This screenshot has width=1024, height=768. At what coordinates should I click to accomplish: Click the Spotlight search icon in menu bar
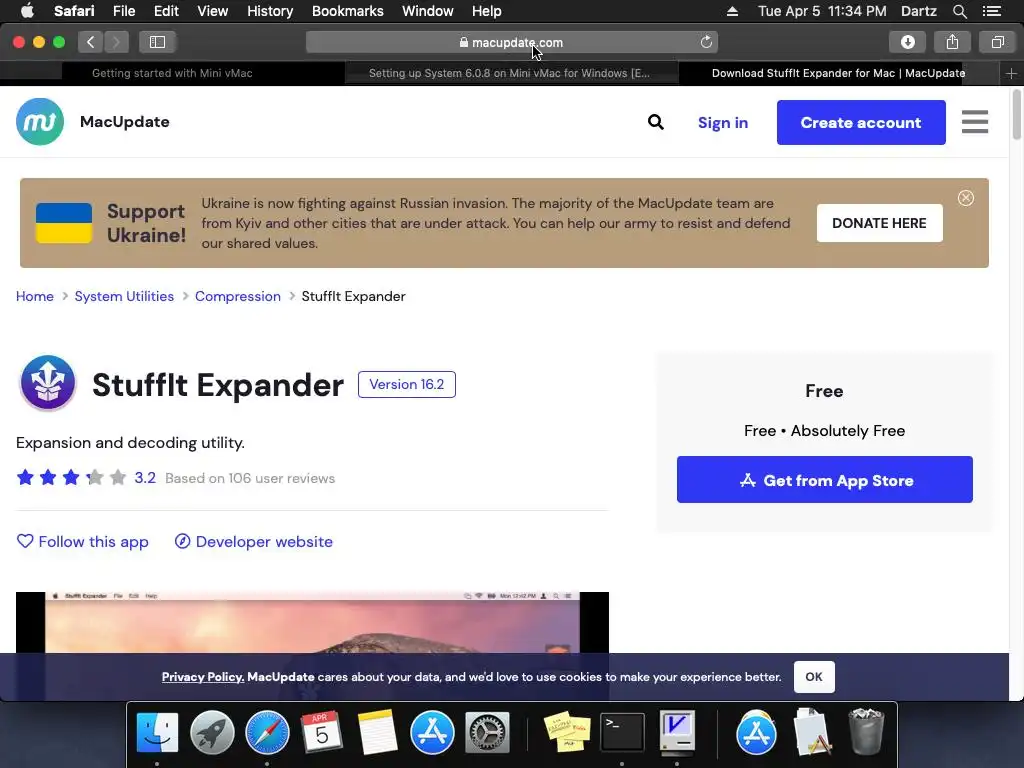959,11
